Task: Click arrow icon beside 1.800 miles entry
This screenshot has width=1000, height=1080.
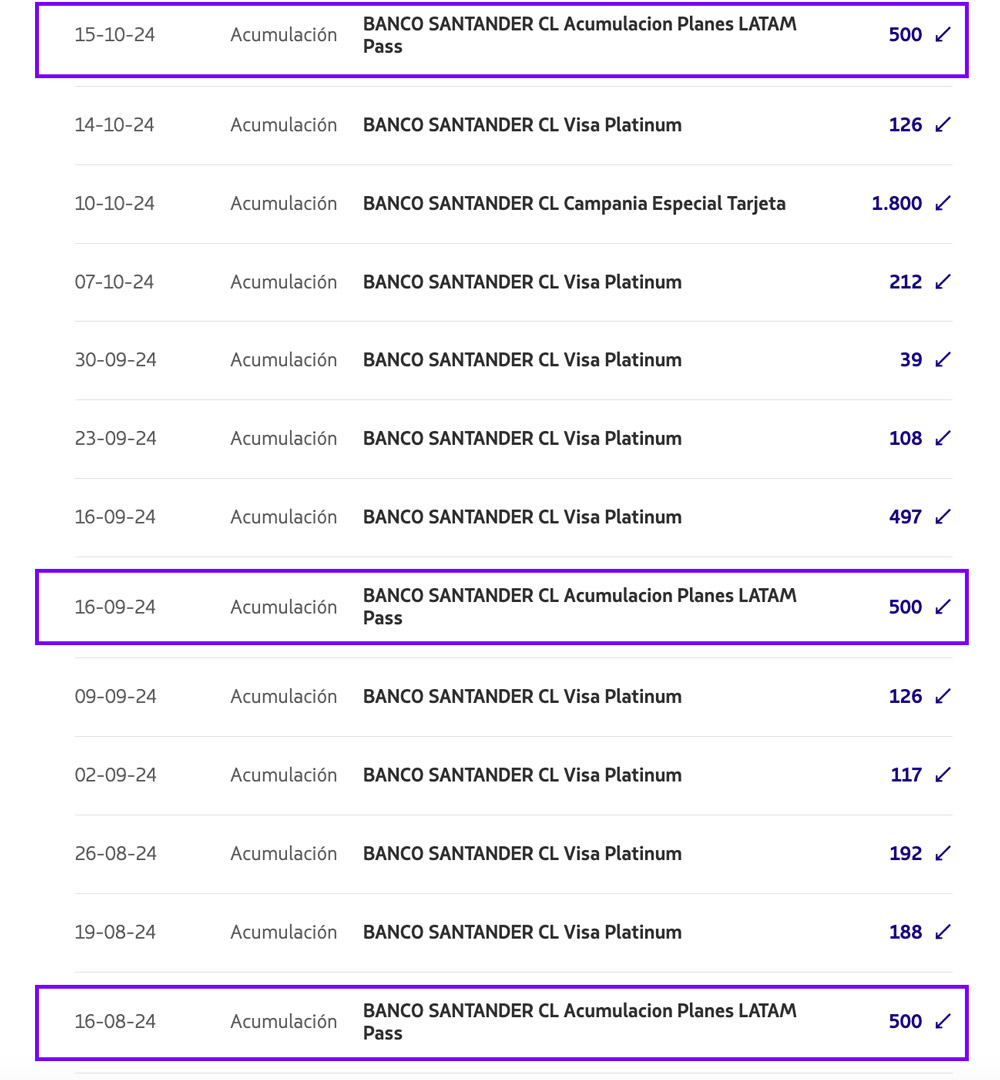Action: (x=943, y=203)
